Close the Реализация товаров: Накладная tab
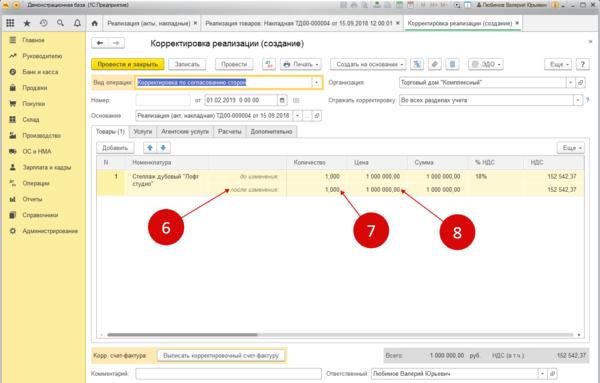The width and height of the screenshot is (600, 383). pyautogui.click(x=398, y=23)
